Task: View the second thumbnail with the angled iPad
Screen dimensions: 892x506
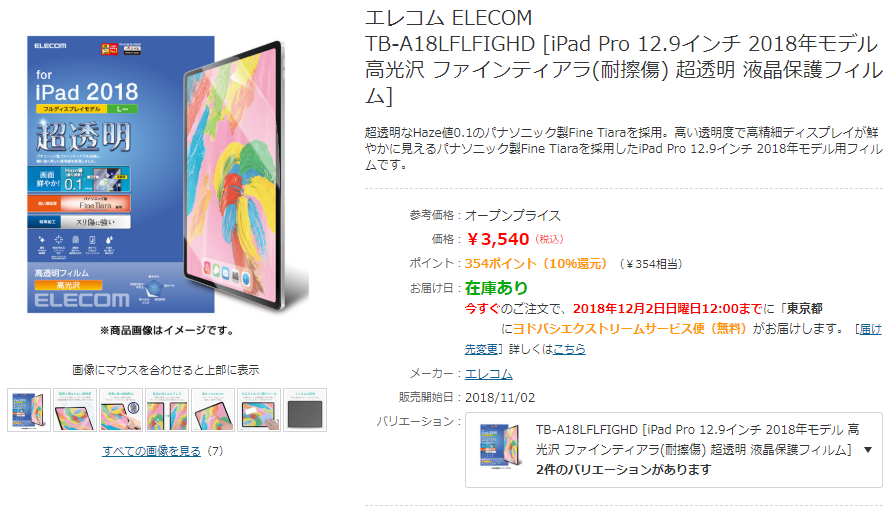Action: (x=75, y=410)
